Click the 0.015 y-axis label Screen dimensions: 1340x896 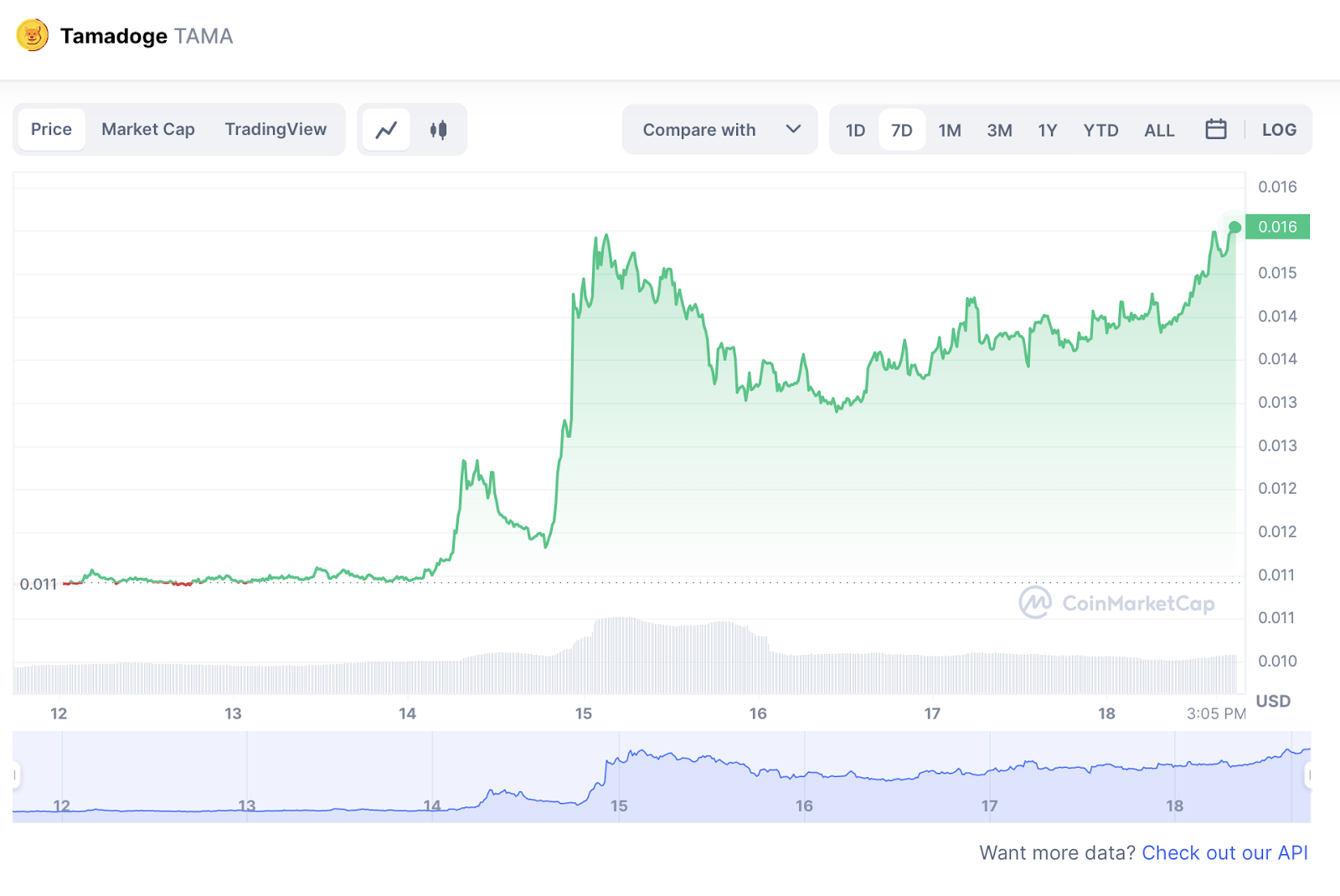coord(1277,272)
